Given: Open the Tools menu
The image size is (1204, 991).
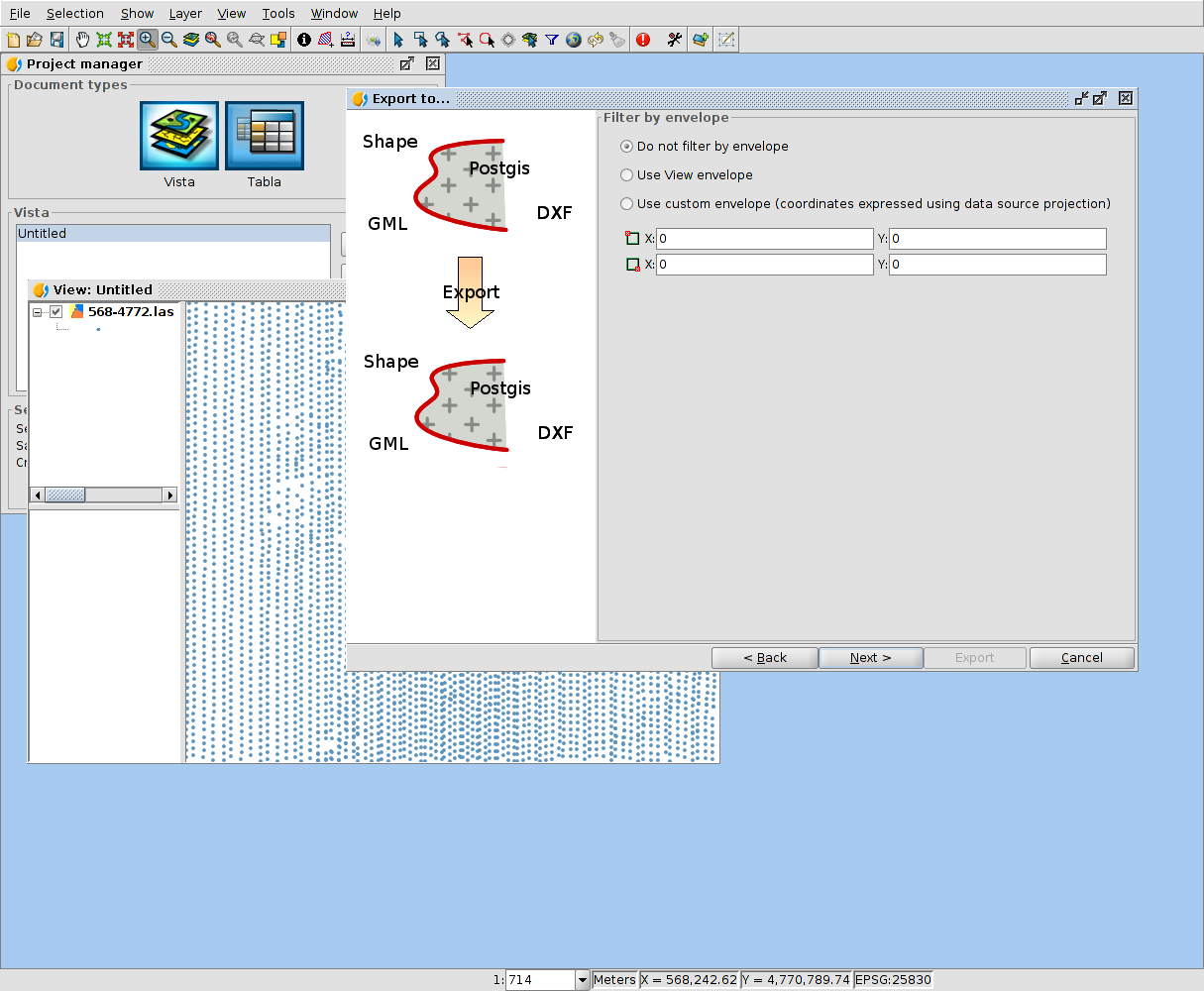Looking at the screenshot, I should pyautogui.click(x=278, y=14).
